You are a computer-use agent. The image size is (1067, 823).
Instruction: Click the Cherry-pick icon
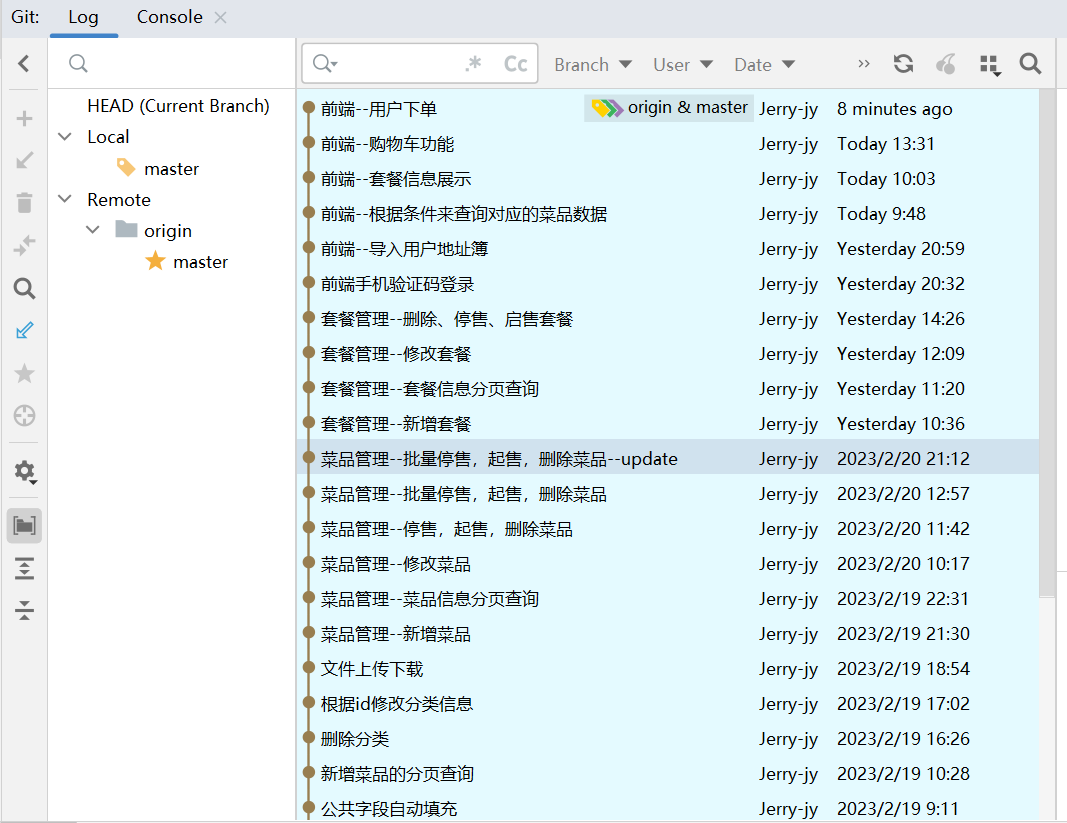pos(946,64)
